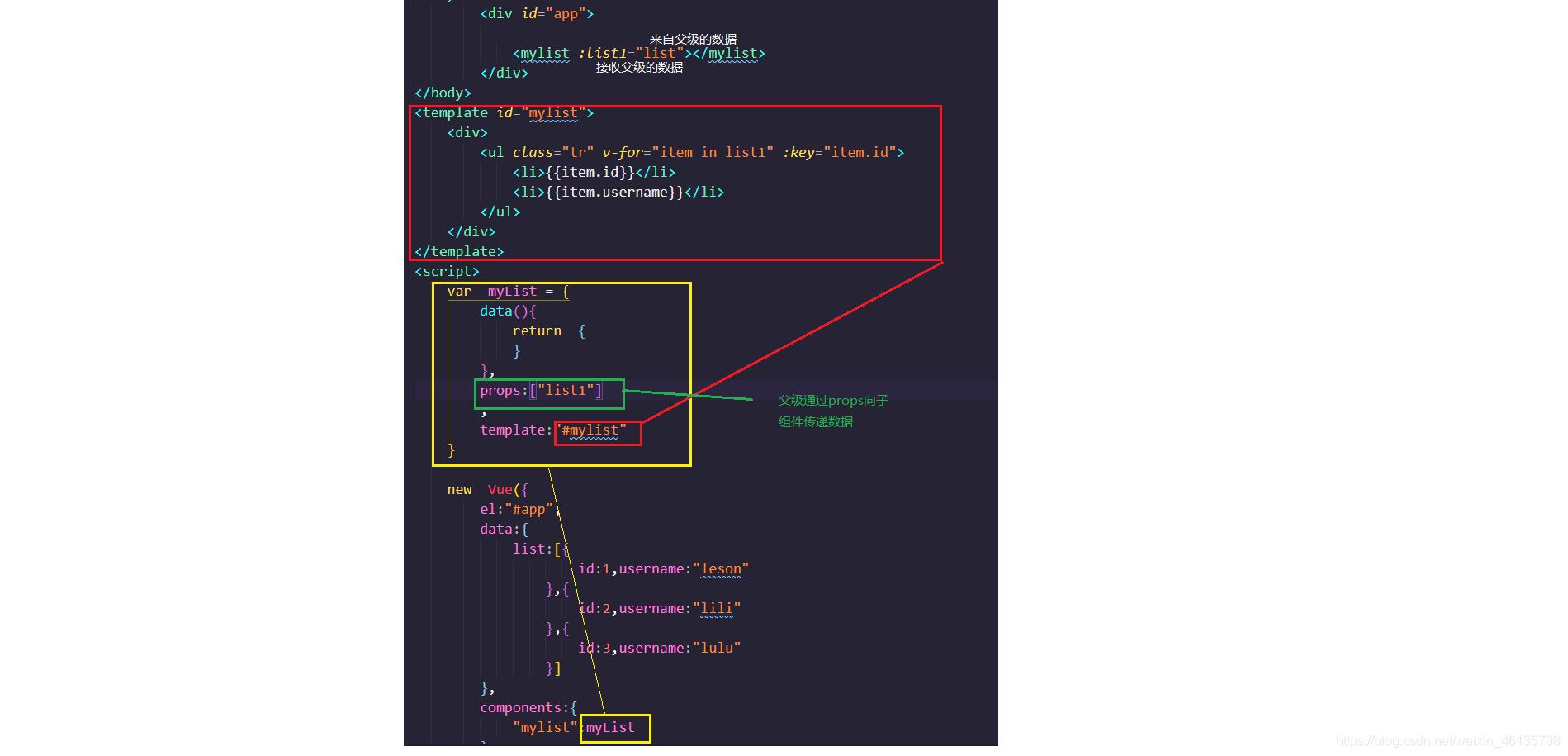Click the <template id="mylist"> line
The image size is (1568, 756).
[x=504, y=113]
